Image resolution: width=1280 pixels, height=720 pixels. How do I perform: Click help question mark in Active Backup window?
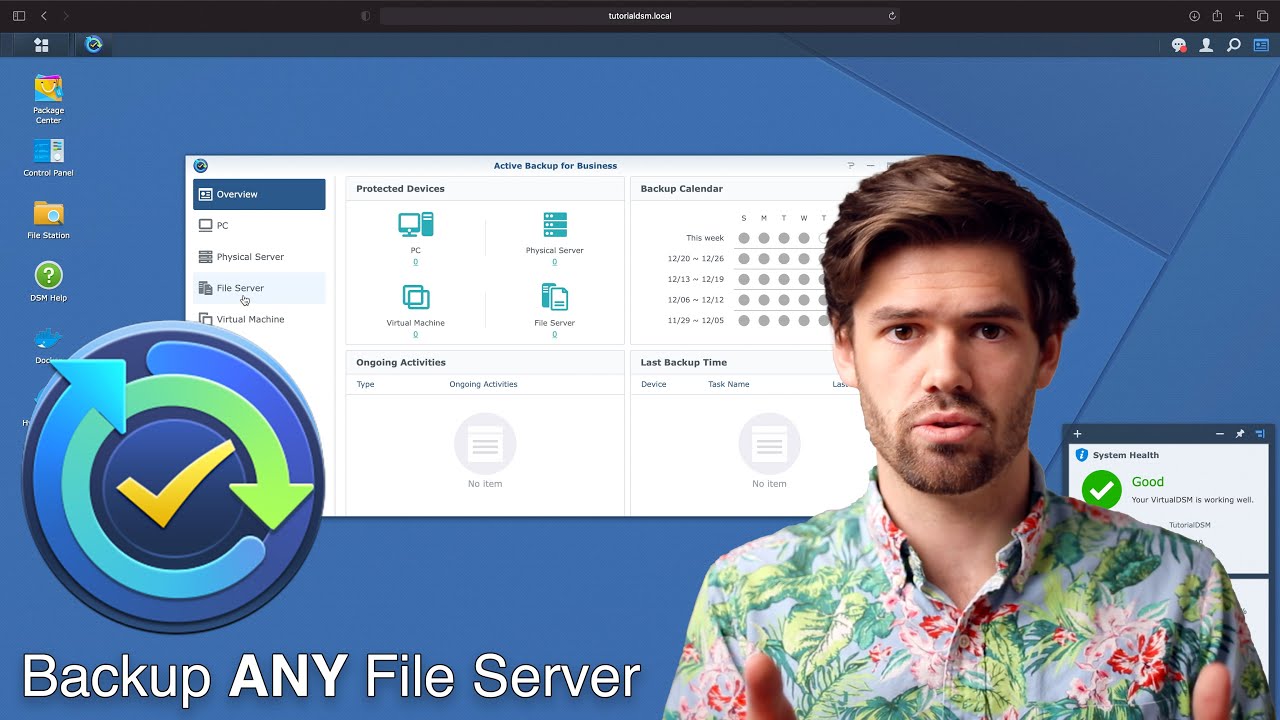tap(851, 166)
